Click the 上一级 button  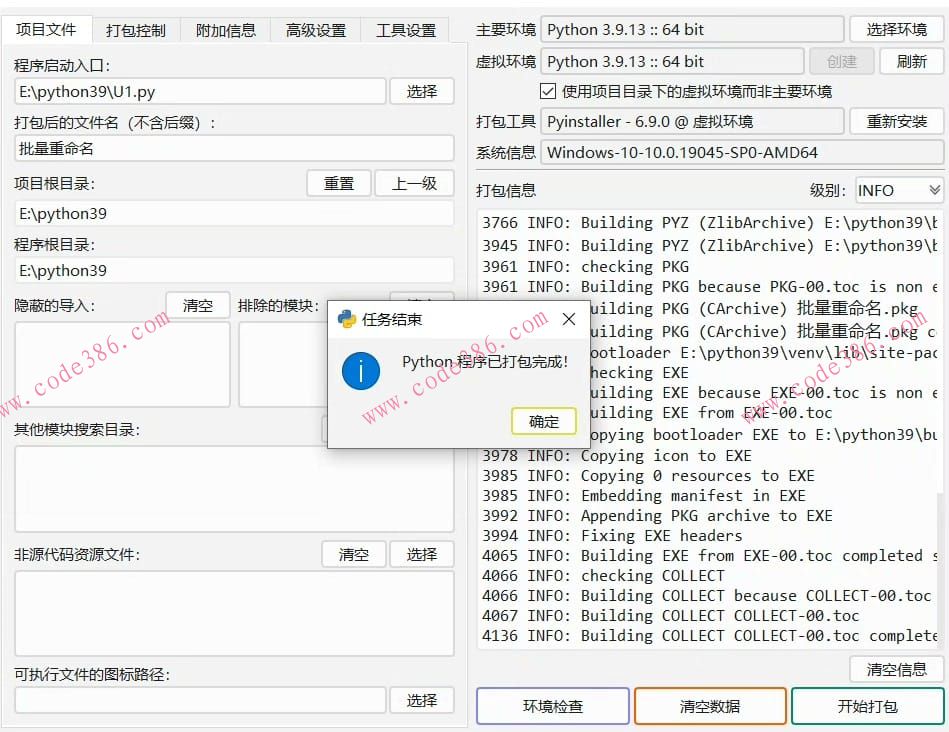pyautogui.click(x=414, y=183)
